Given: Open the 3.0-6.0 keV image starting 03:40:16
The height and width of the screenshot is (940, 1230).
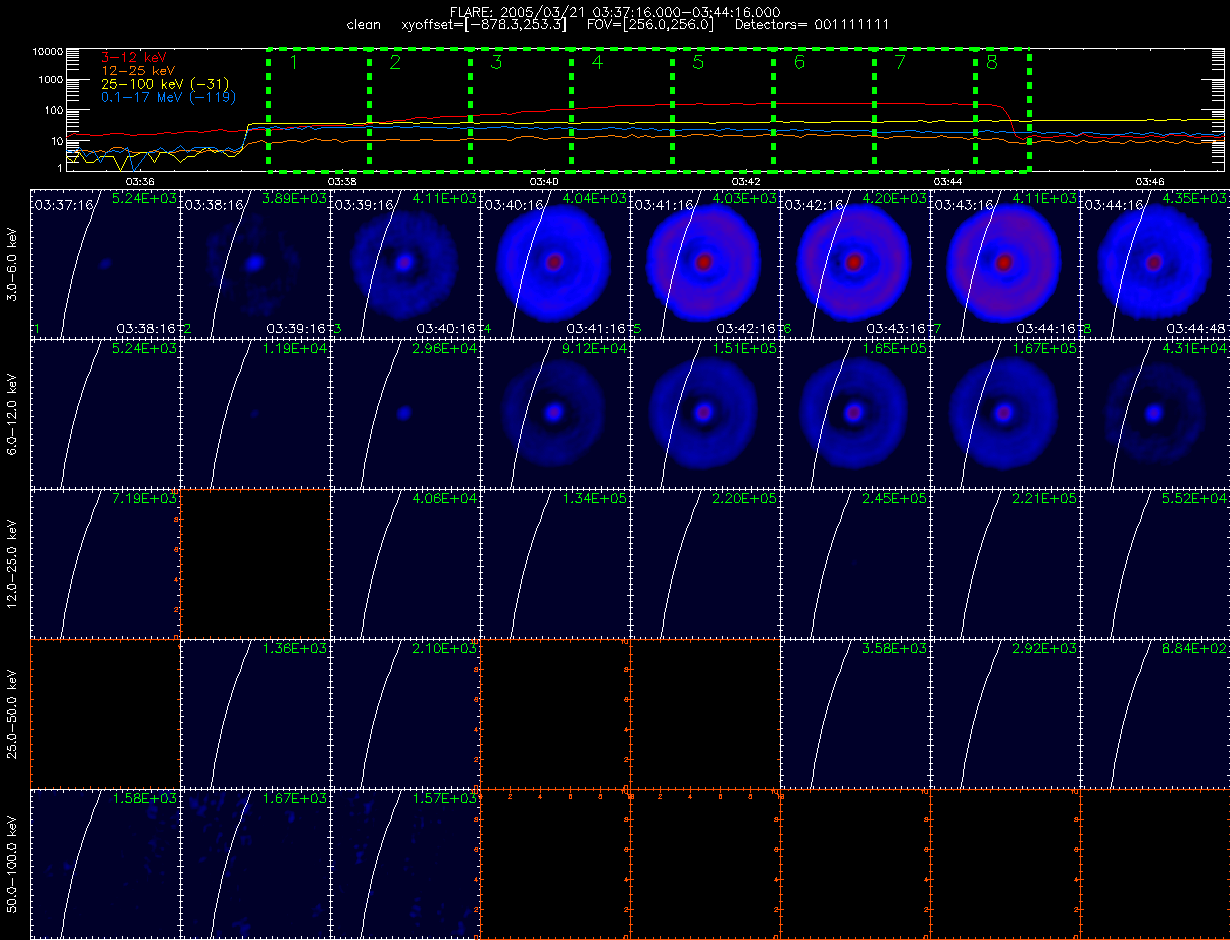Looking at the screenshot, I should tap(555, 263).
